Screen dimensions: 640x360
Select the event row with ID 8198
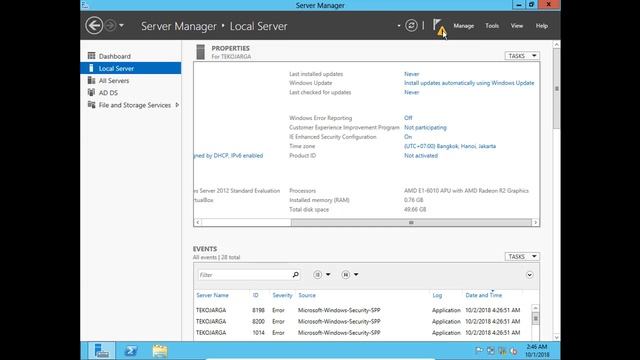click(362, 310)
